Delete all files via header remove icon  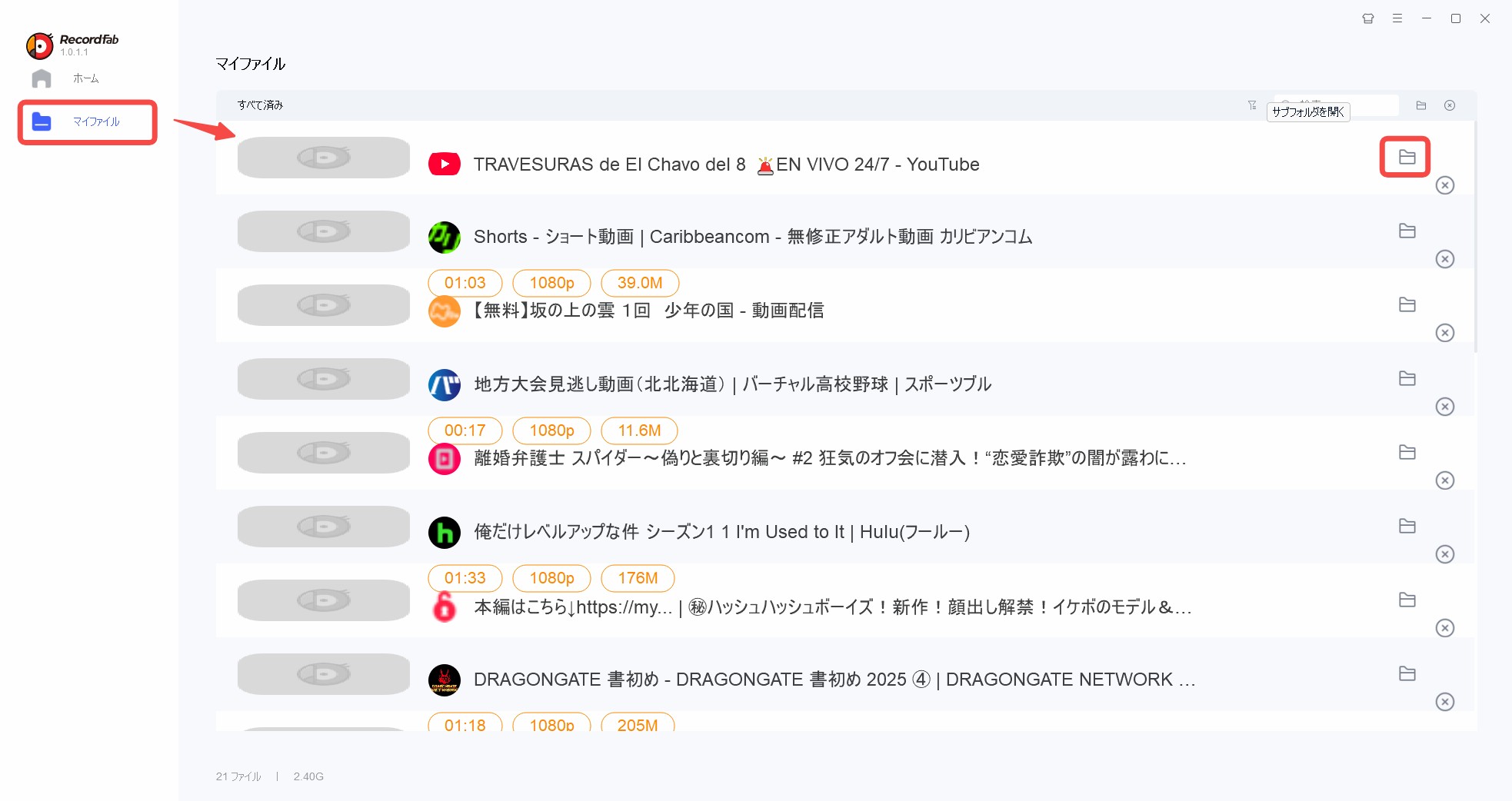point(1450,105)
